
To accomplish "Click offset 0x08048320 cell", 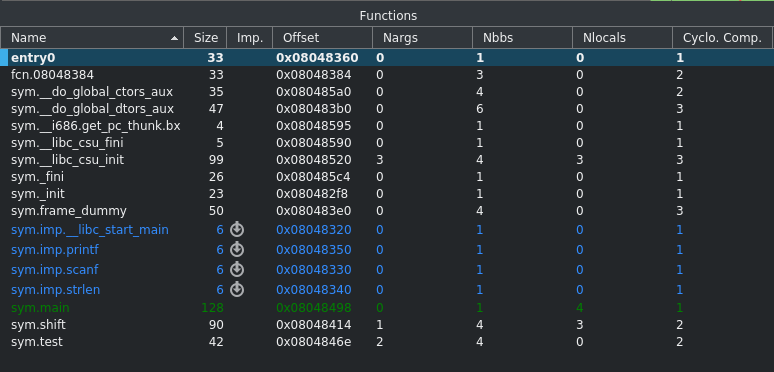I will (313, 230).
